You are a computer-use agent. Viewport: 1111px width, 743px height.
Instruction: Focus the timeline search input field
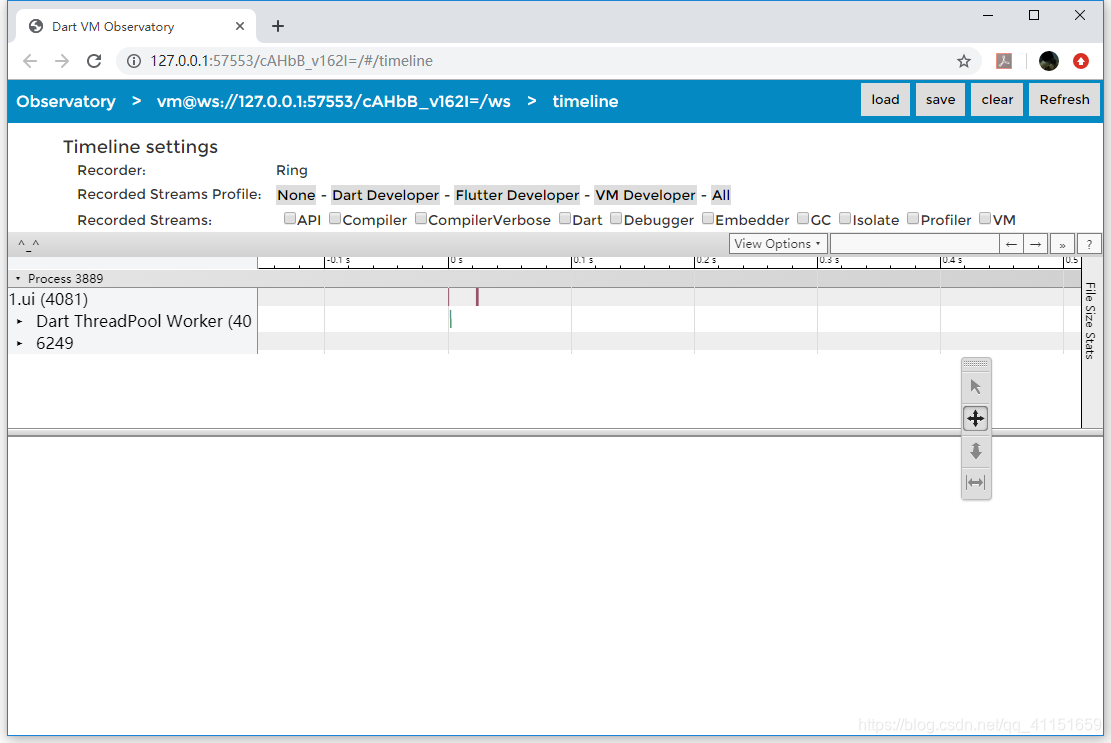pos(915,244)
